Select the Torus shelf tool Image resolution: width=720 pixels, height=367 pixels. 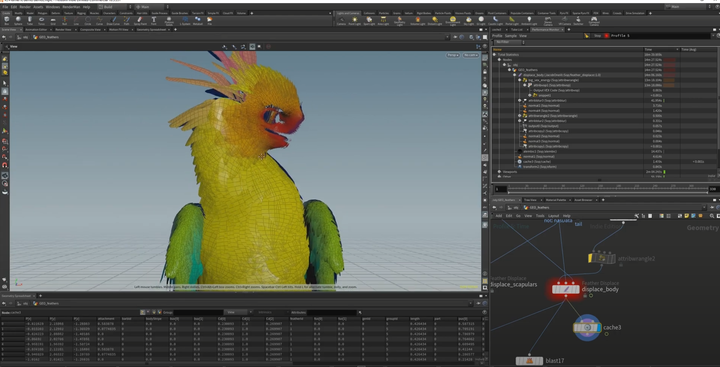[x=41, y=20]
